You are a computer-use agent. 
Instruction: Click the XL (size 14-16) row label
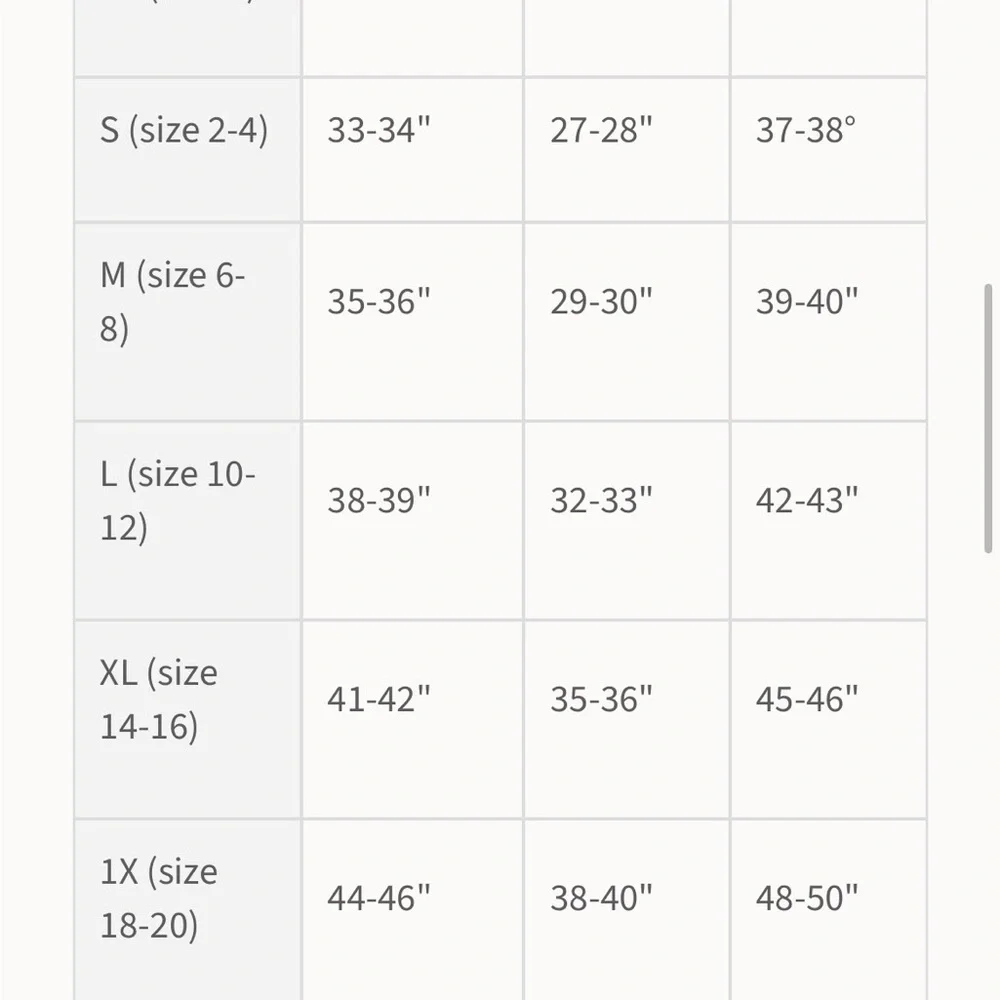point(158,700)
